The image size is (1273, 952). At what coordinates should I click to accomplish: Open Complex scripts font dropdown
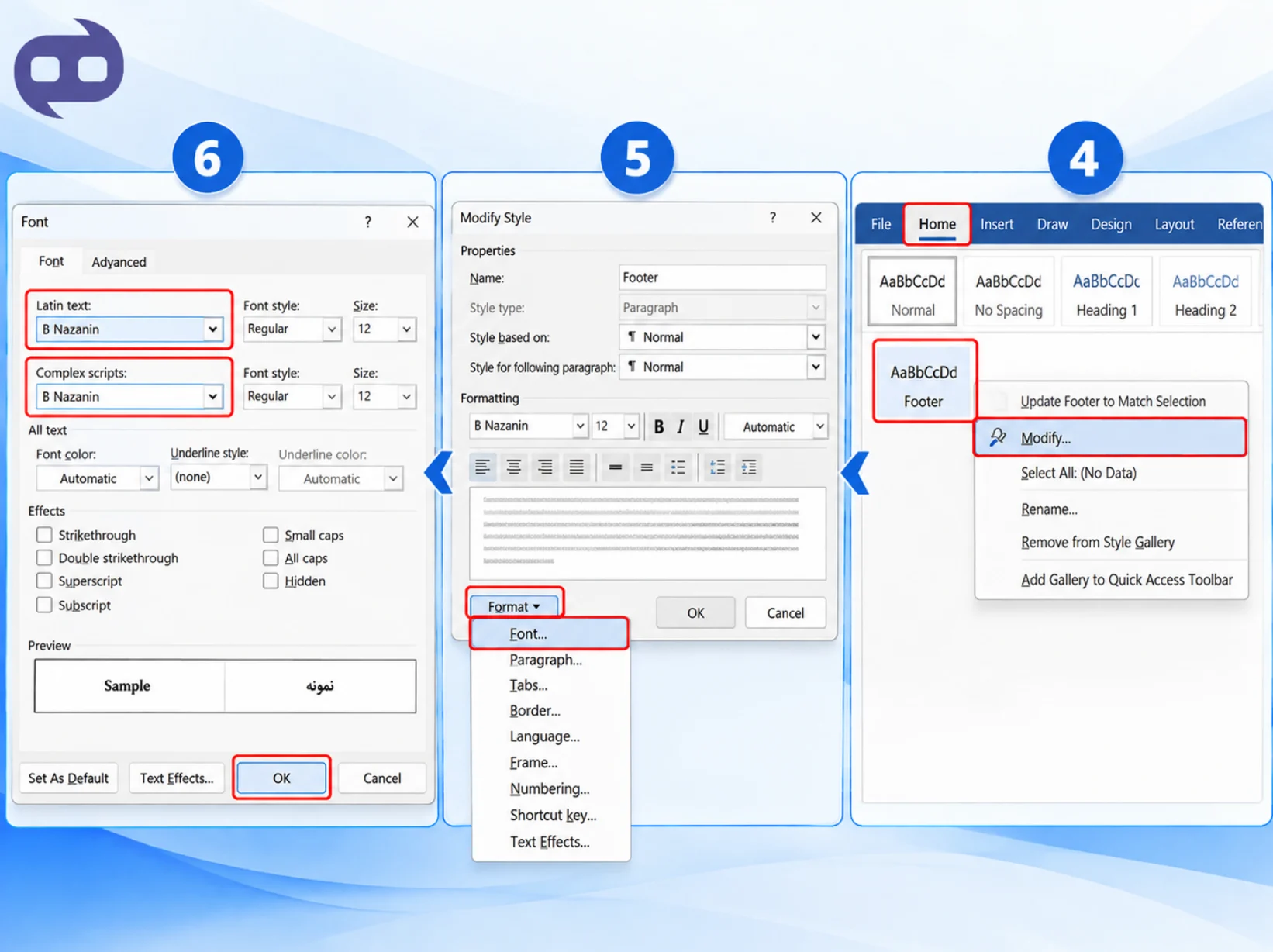[x=212, y=397]
